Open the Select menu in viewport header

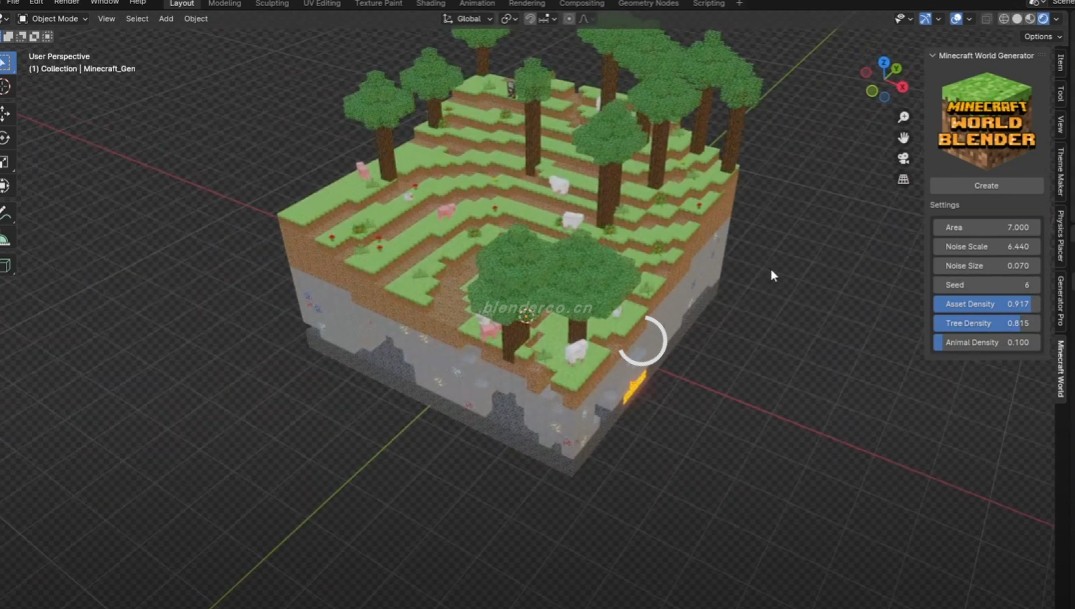coord(137,19)
